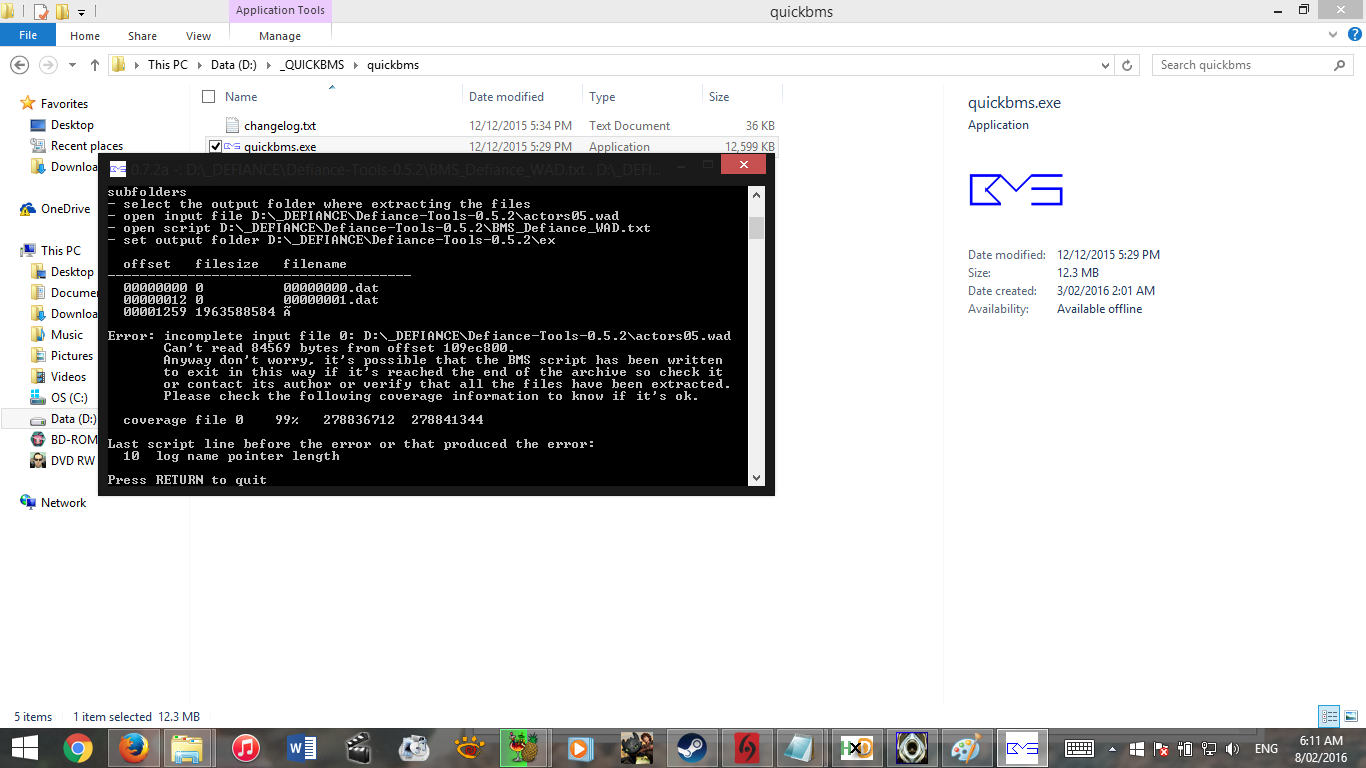This screenshot has height=768, width=1366.
Task: Switch to Large icons view in status bar
Action: [1350, 716]
